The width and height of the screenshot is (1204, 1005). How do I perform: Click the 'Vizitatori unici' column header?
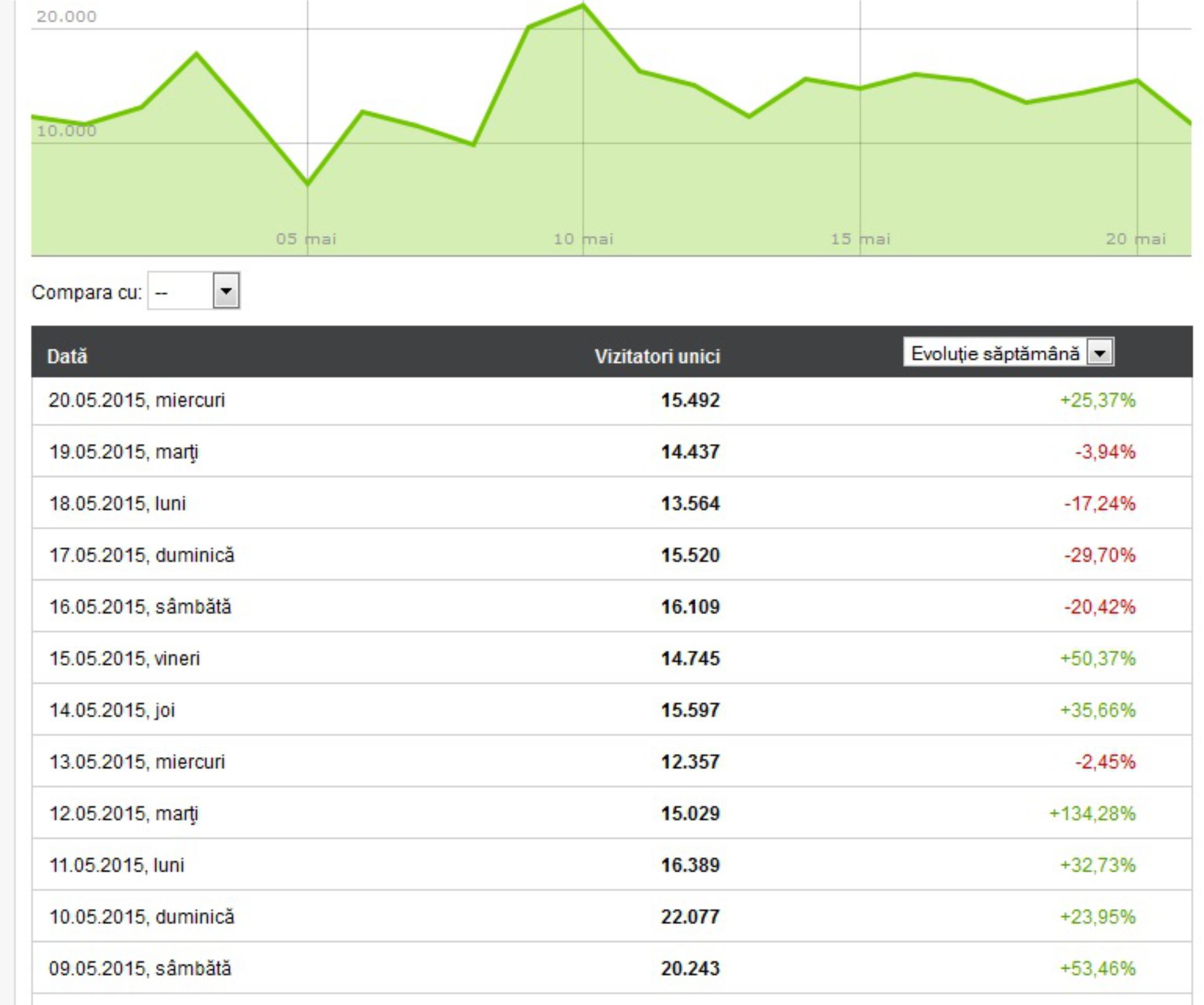[657, 357]
